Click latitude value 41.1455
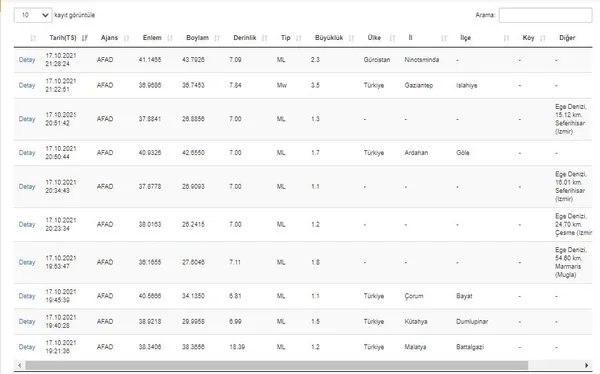 click(150, 60)
